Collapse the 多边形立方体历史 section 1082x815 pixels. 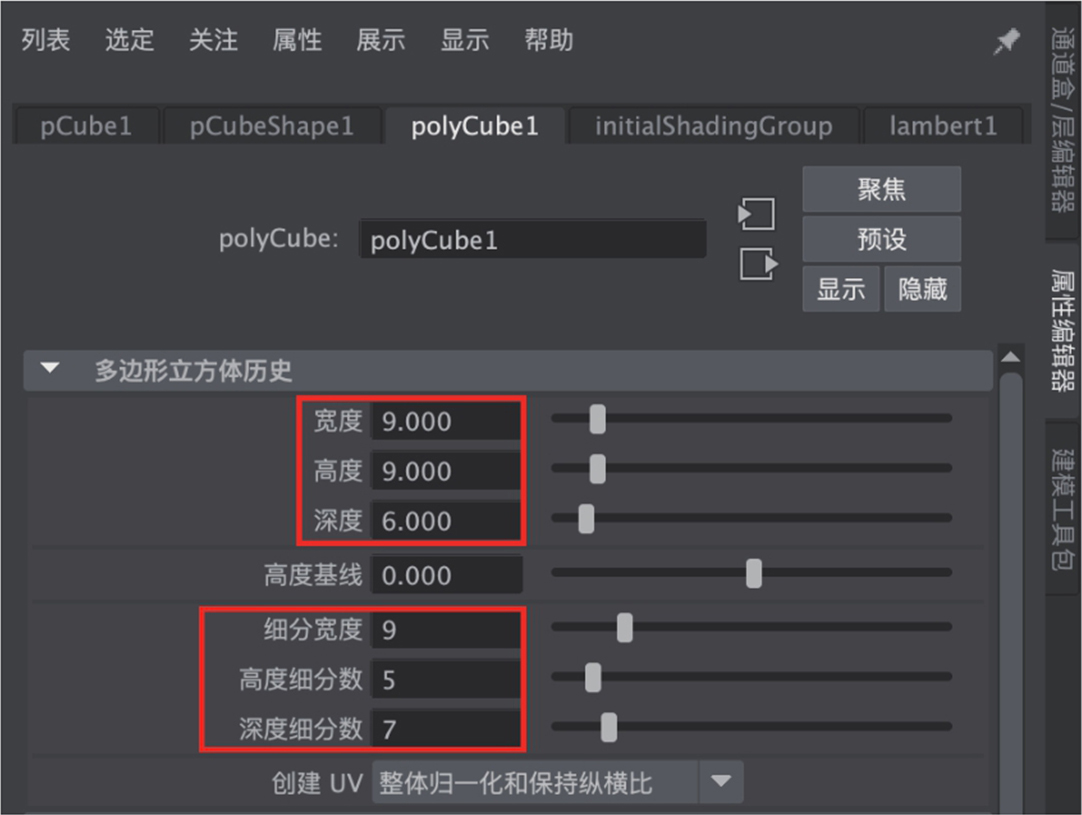50,369
